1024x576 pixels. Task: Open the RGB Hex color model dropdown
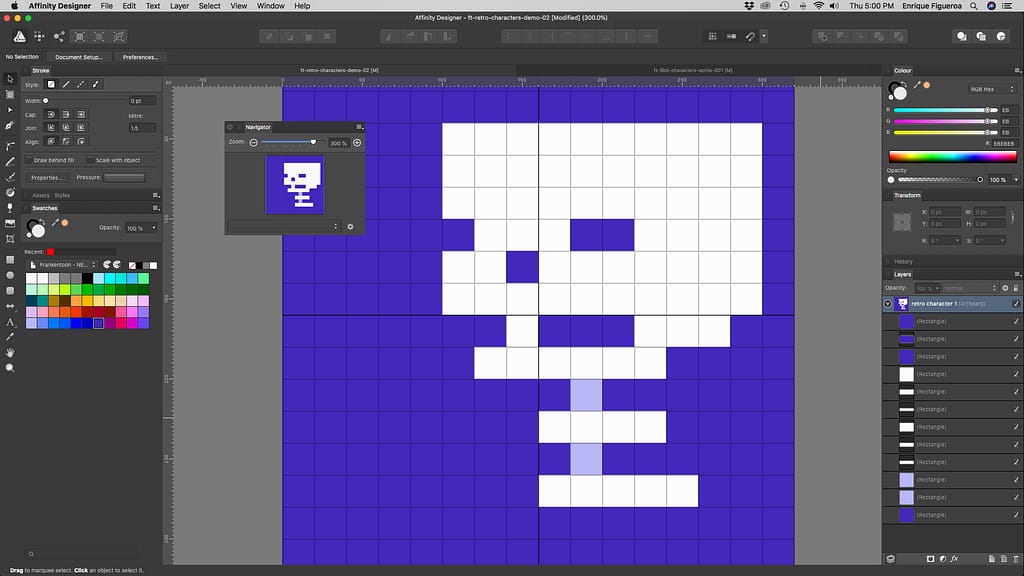click(x=990, y=87)
